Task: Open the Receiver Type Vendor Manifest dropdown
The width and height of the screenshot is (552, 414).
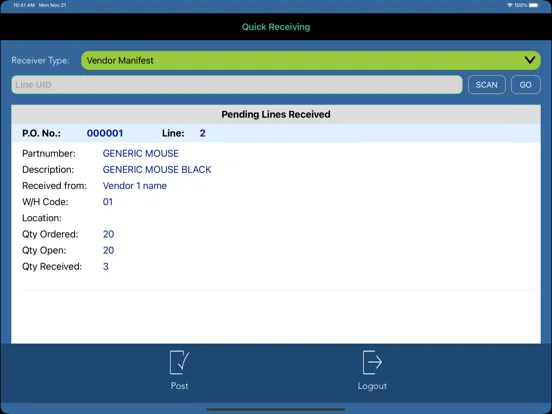Action: [311, 60]
